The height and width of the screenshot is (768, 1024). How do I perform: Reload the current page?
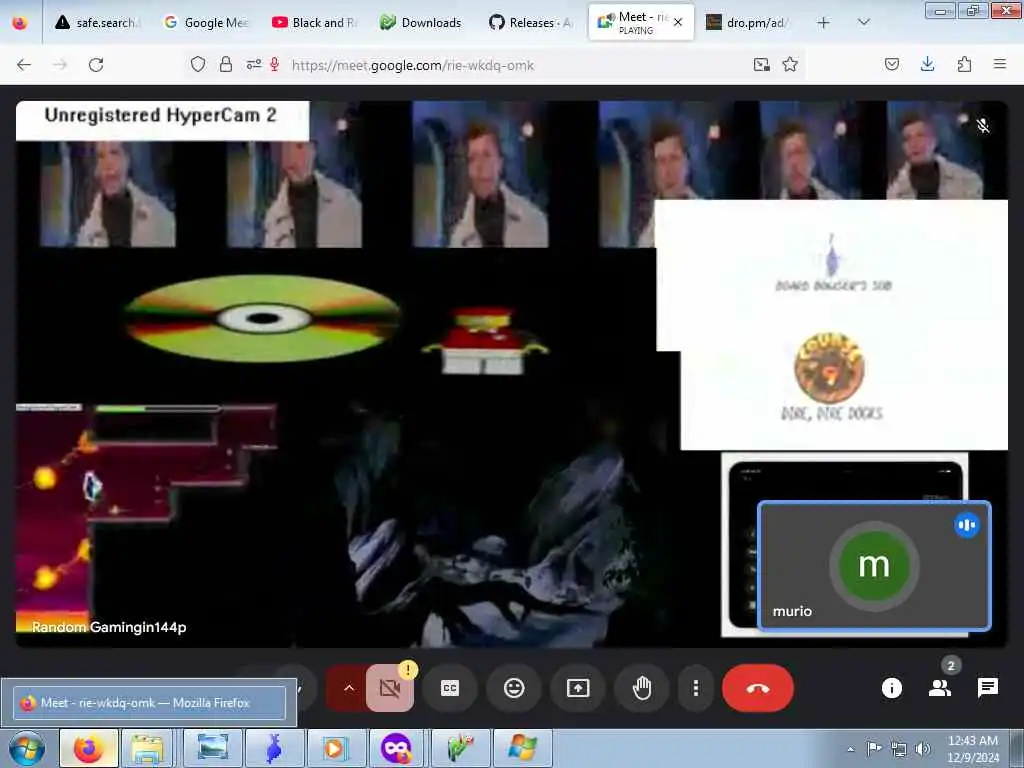pyautogui.click(x=96, y=65)
